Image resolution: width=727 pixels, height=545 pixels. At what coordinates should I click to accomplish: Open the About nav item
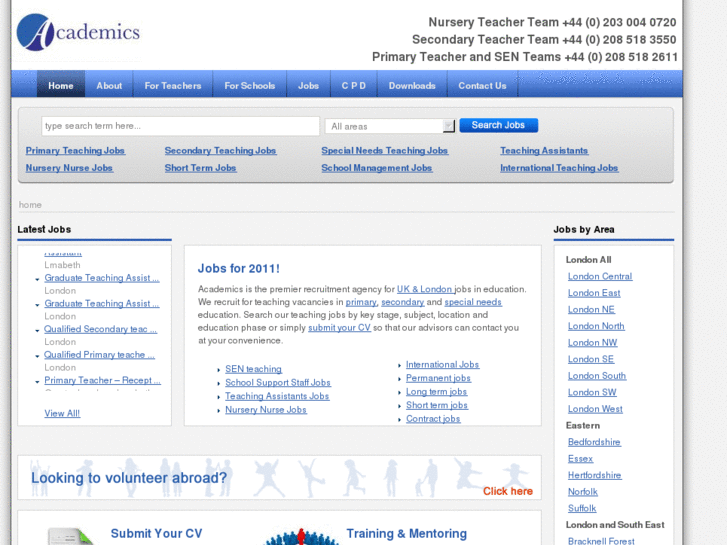(109, 86)
